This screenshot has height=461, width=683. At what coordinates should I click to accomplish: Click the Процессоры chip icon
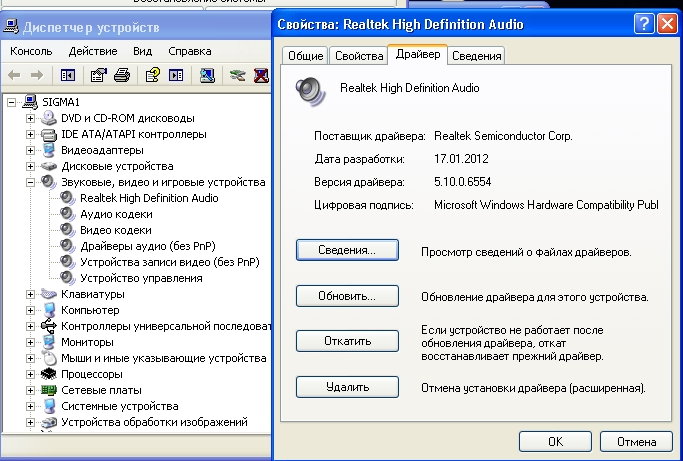49,374
